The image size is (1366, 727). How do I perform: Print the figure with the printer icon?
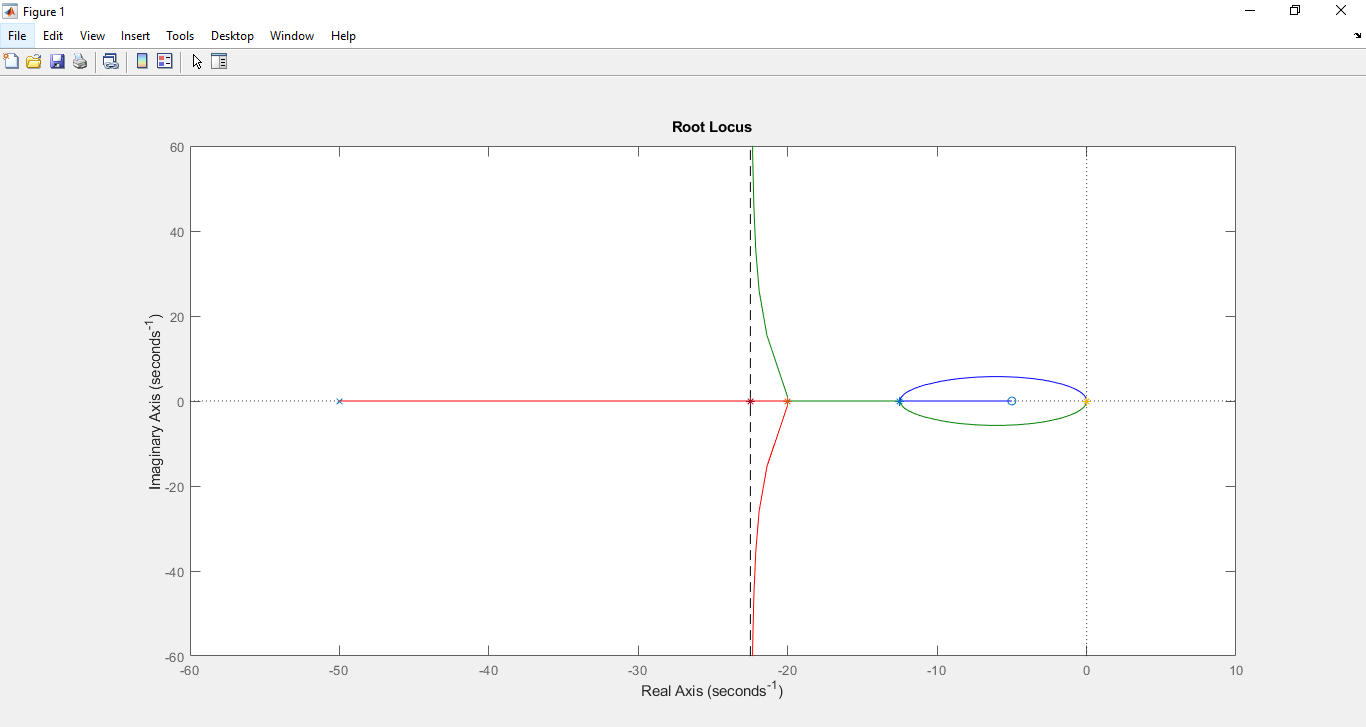tap(80, 61)
